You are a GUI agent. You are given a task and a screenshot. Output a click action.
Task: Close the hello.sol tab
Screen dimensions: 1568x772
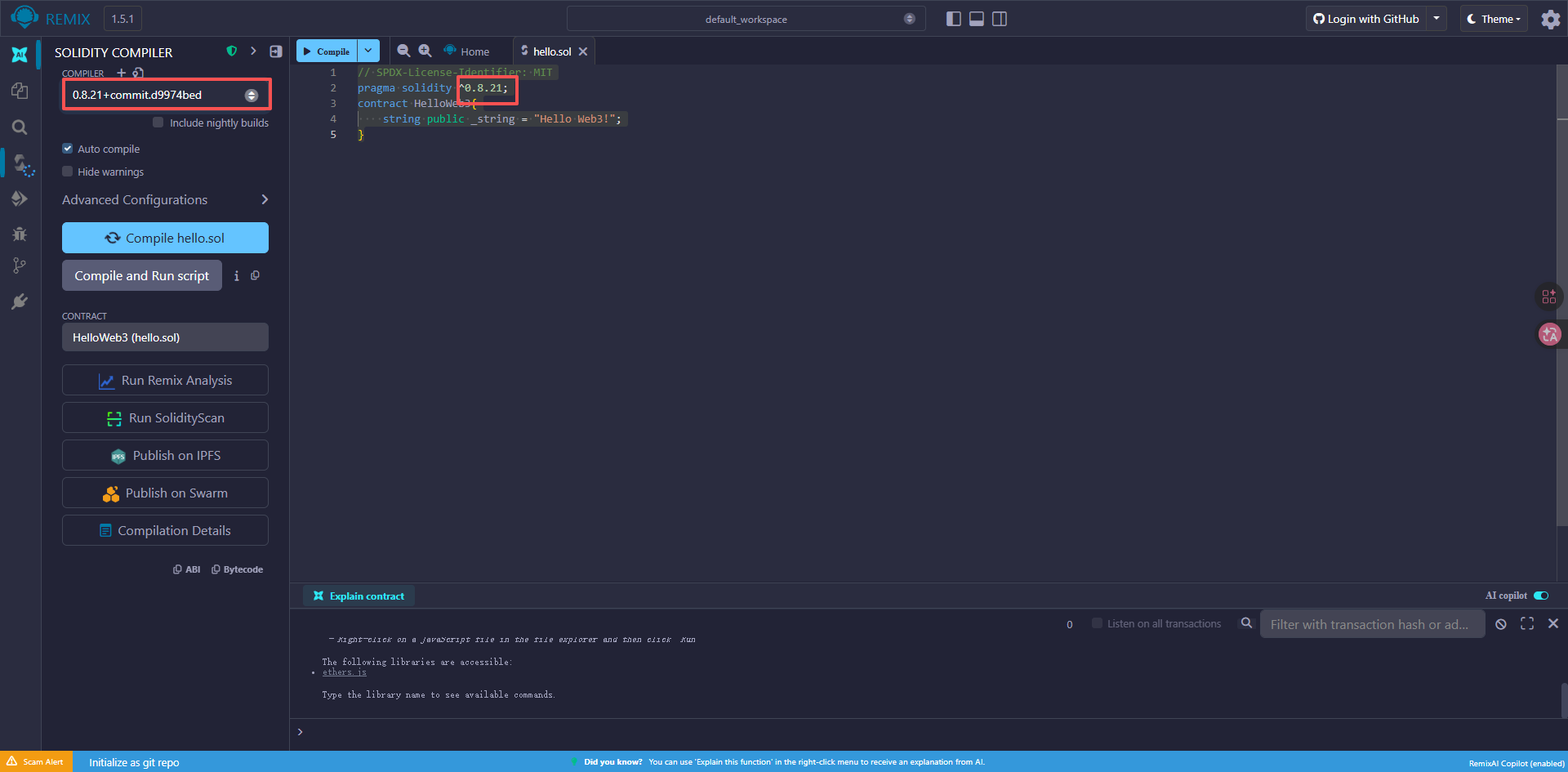tap(582, 51)
